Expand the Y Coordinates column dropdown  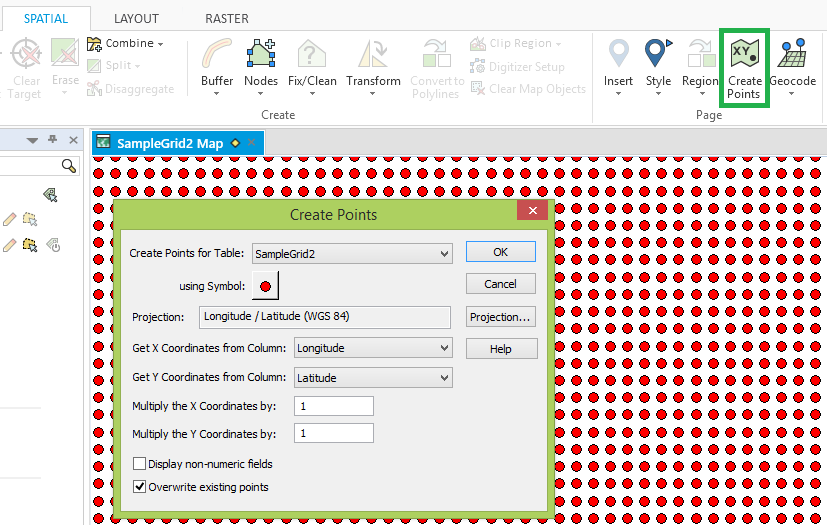(373, 378)
